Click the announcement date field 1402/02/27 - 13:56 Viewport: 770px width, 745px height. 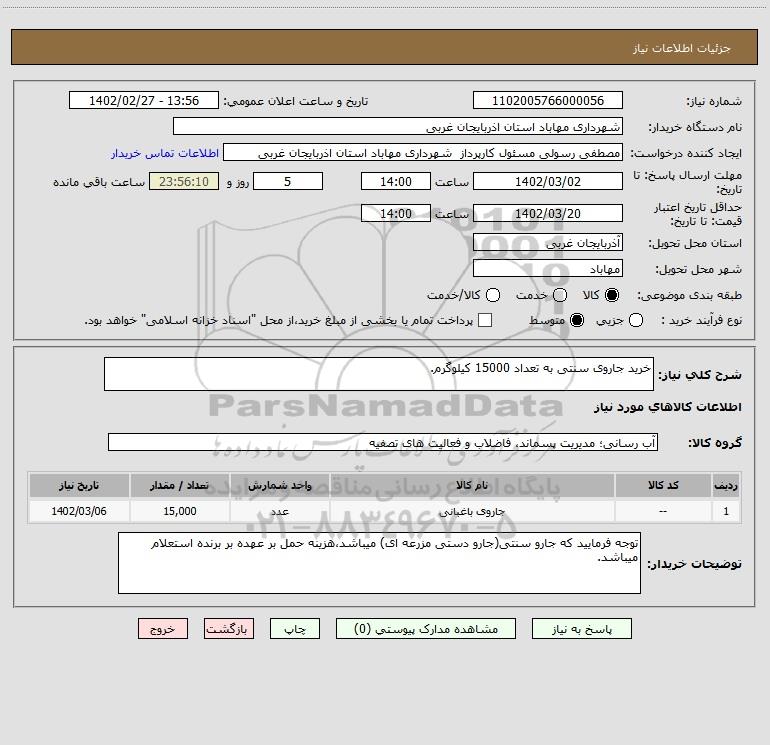pos(144,101)
